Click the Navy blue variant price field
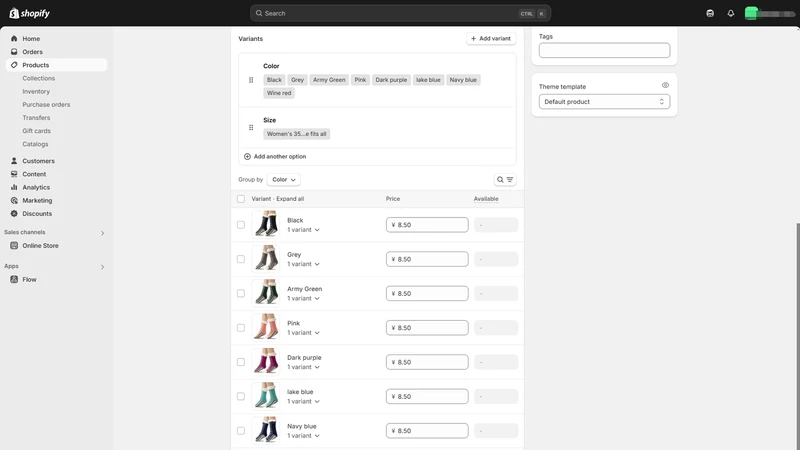Image resolution: width=800 pixels, height=450 pixels. (427, 431)
